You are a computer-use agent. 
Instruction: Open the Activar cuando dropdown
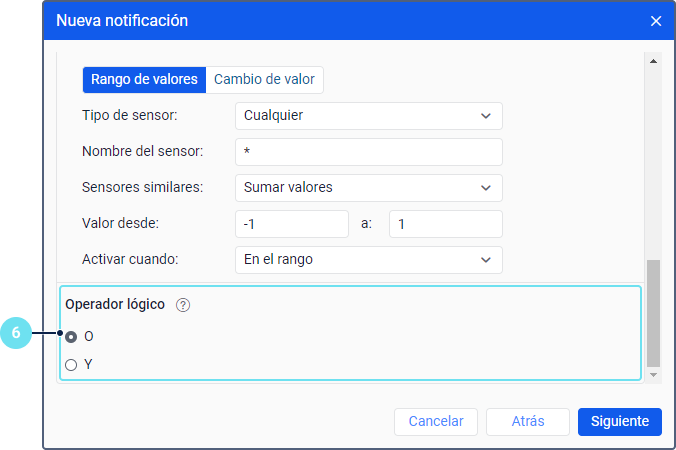point(369,260)
